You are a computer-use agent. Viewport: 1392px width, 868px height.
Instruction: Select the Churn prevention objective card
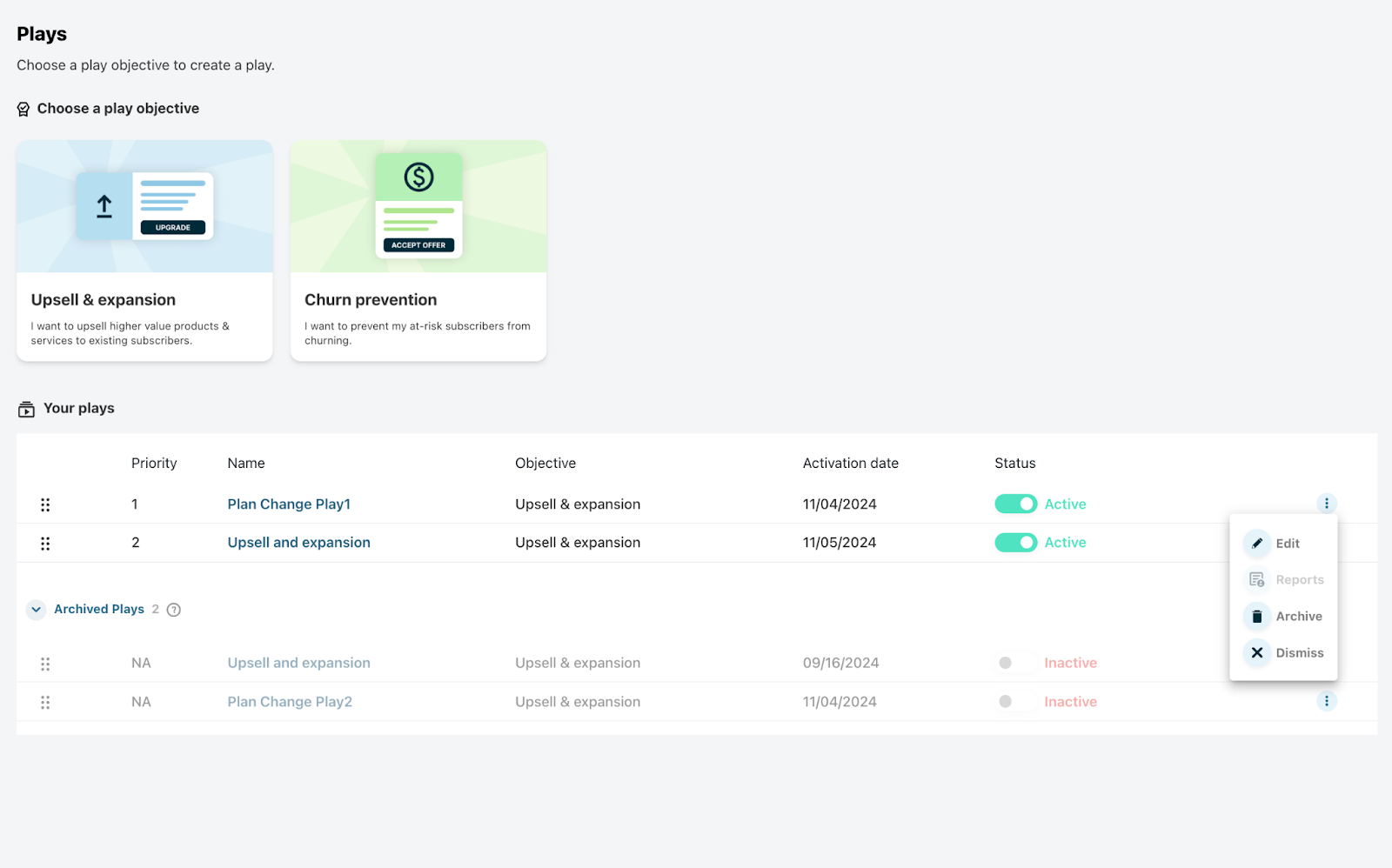[x=418, y=250]
